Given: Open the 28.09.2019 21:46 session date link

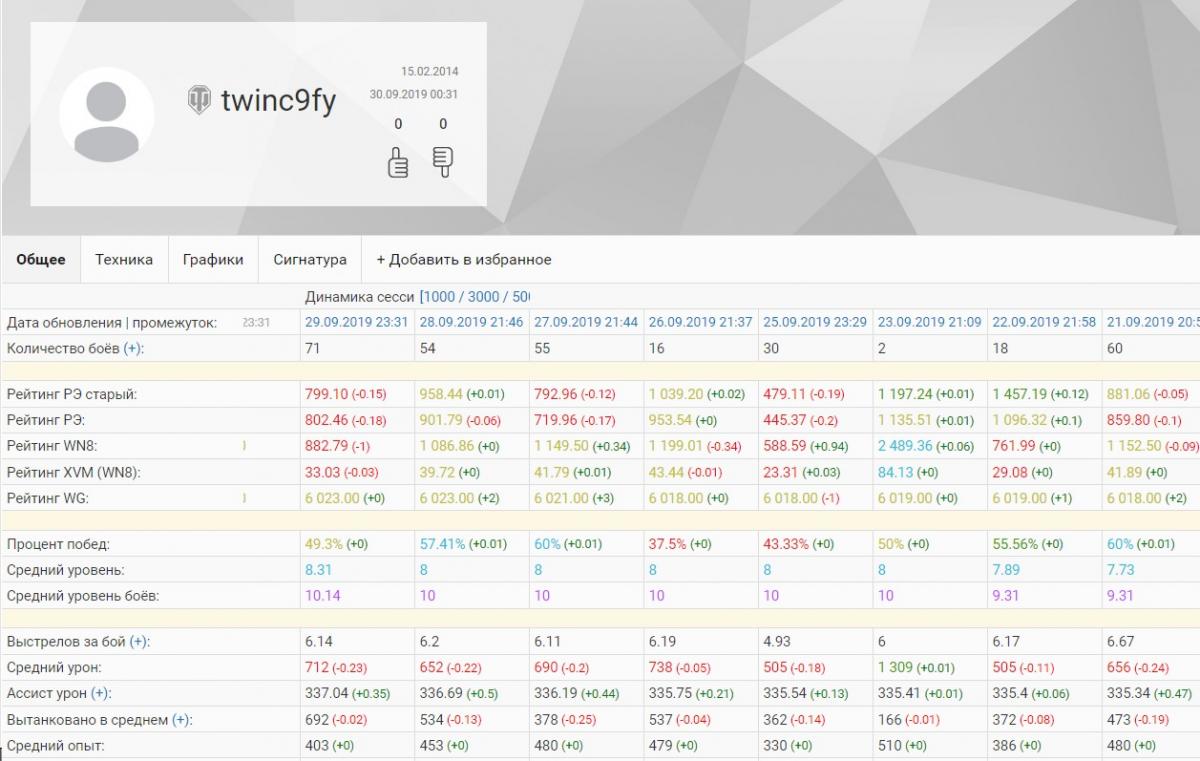Looking at the screenshot, I should (471, 322).
